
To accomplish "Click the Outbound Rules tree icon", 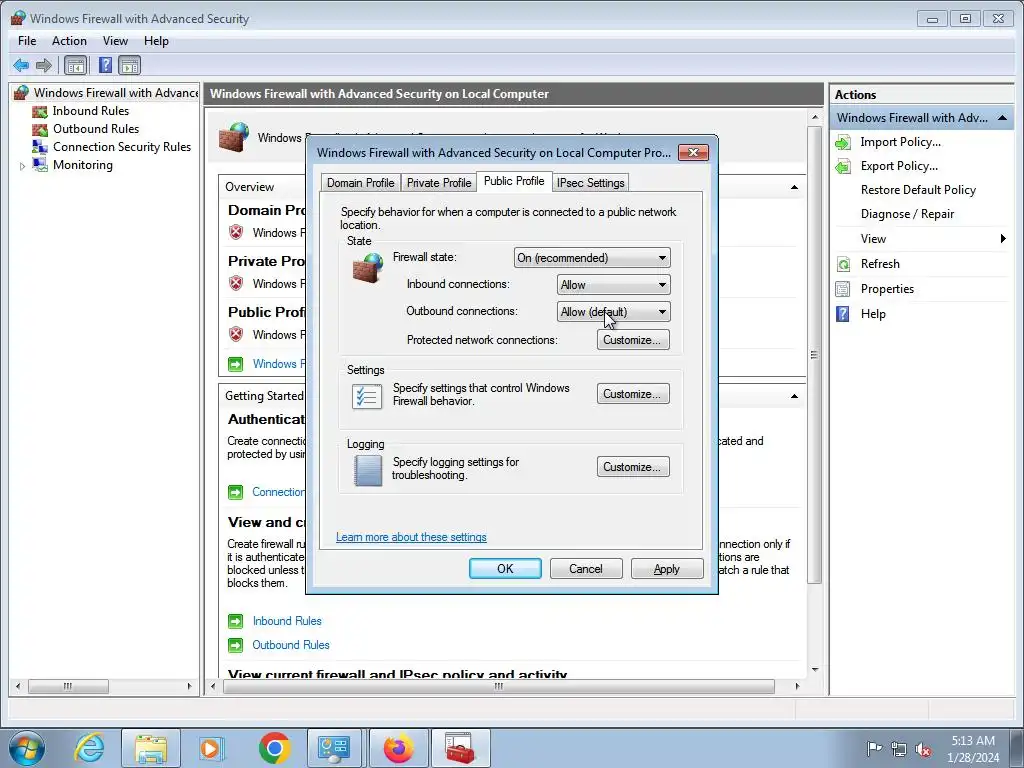I will pos(40,129).
